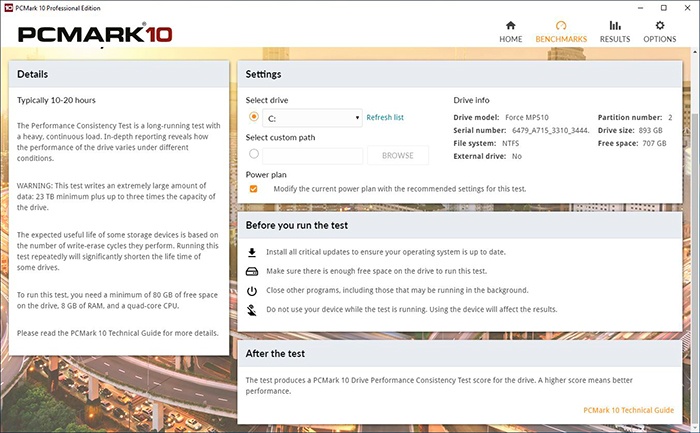Open the BENCHMARKS tab

coord(561,32)
